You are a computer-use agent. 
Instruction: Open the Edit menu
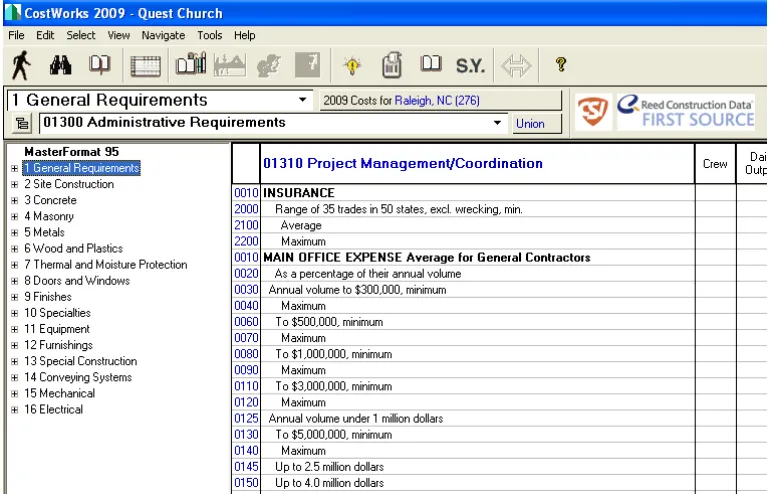click(45, 35)
